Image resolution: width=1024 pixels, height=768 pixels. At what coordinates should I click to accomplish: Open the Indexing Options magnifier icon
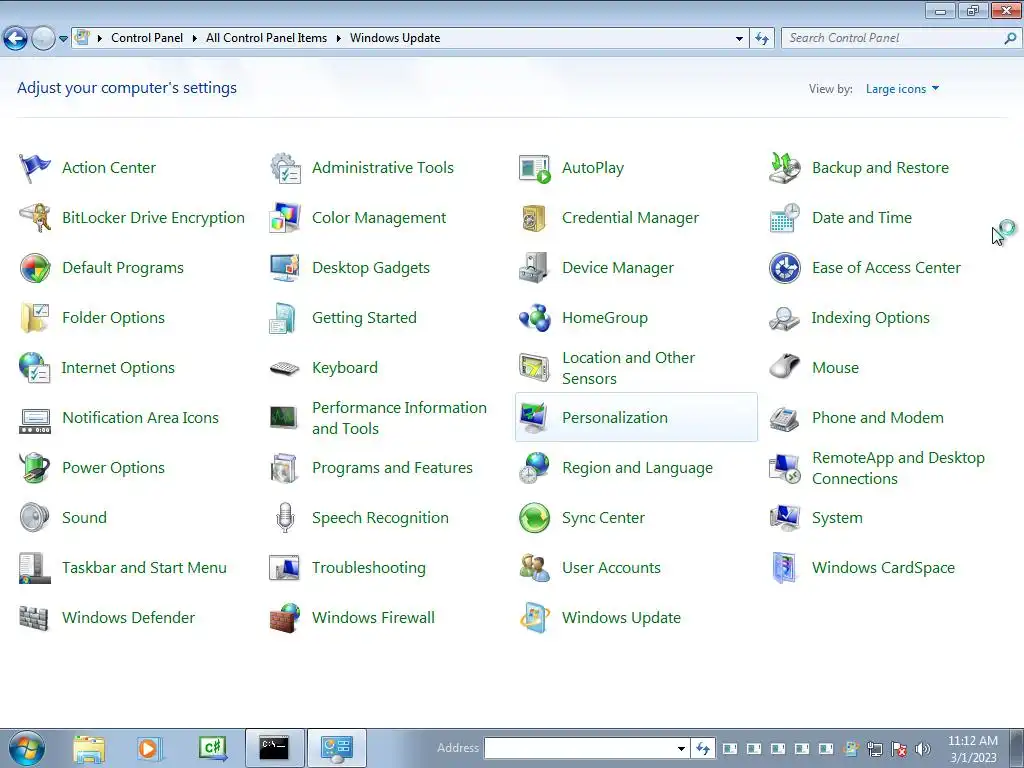point(784,318)
